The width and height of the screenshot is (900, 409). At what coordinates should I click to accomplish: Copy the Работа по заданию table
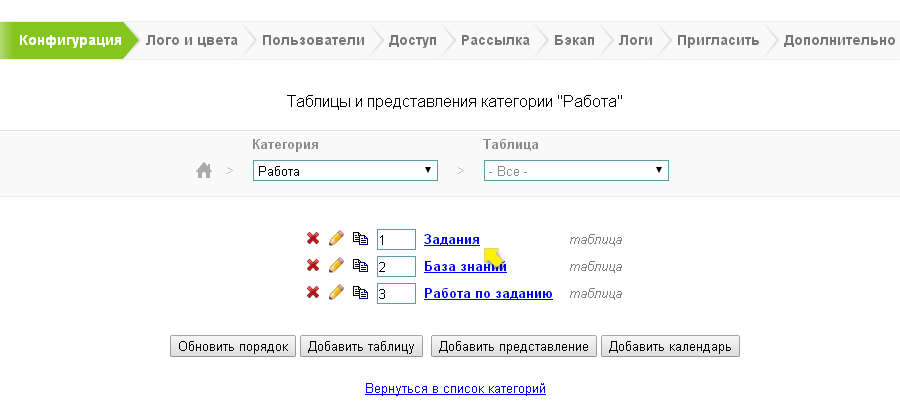pos(360,293)
